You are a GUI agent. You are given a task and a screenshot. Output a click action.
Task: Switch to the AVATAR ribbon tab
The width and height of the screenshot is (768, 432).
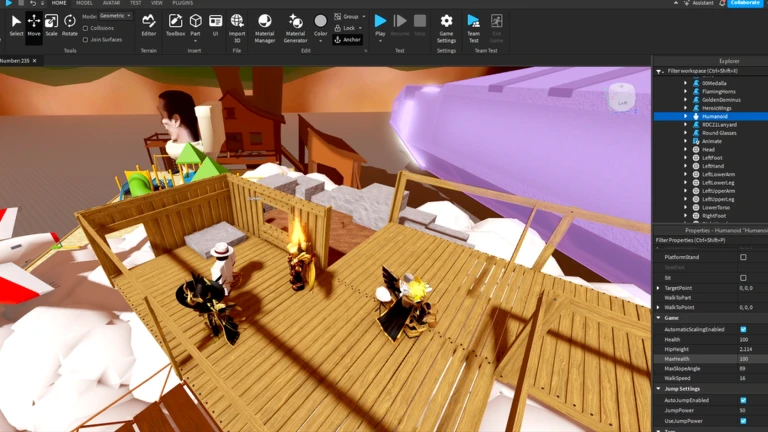pos(111,3)
